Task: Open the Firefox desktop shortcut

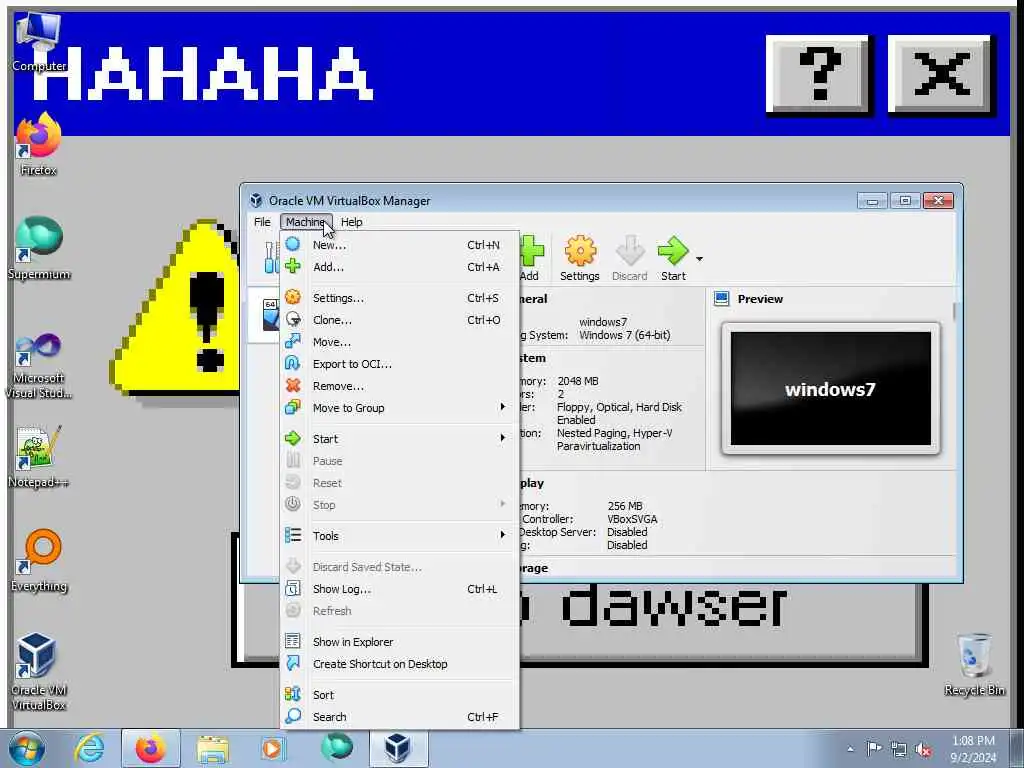Action: point(39,144)
